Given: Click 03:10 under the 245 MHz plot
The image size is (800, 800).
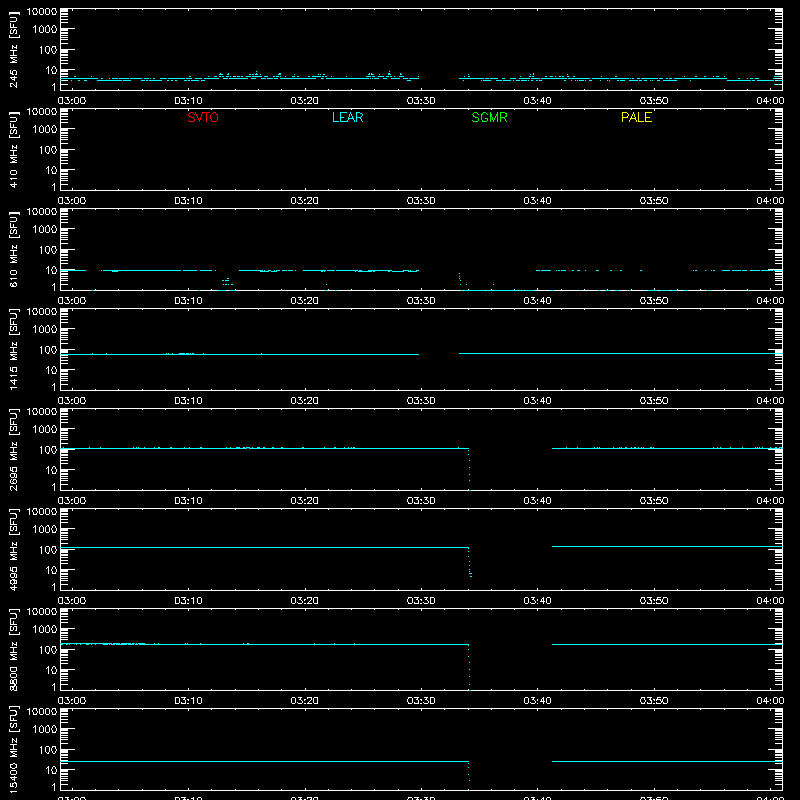Looking at the screenshot, I should (188, 101).
